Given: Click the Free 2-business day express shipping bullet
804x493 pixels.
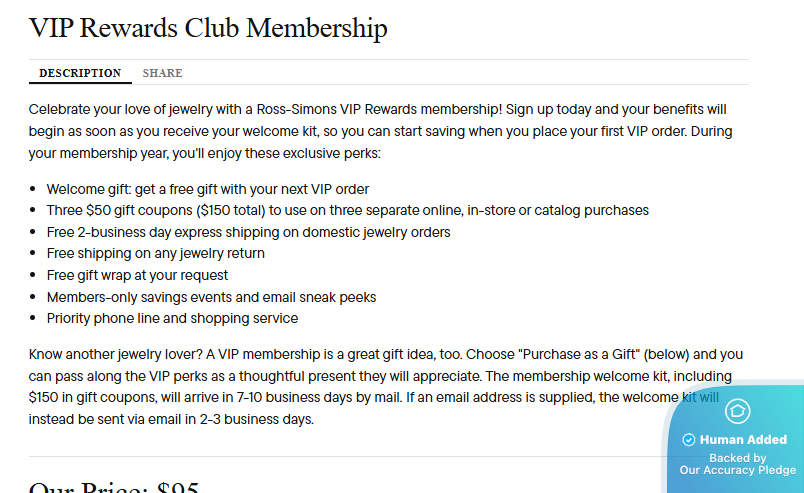Looking at the screenshot, I should tap(248, 232).
